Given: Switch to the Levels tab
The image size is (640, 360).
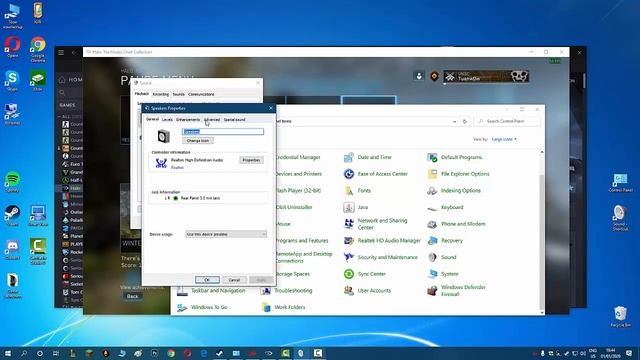Looking at the screenshot, I should coord(167,120).
